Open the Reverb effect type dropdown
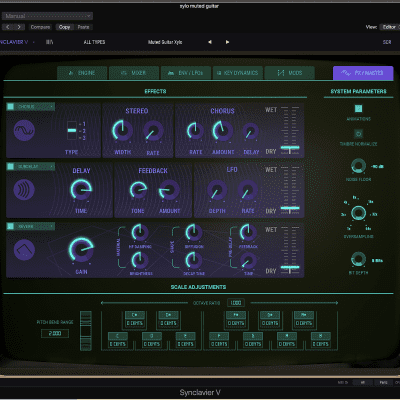The image size is (400, 400). point(35,226)
